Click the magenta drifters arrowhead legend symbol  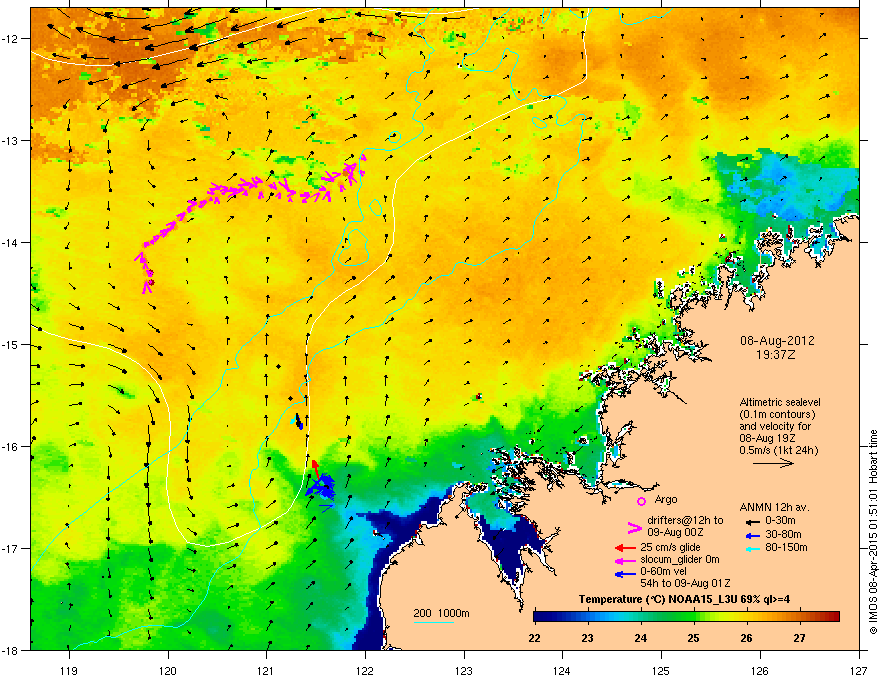[634, 527]
